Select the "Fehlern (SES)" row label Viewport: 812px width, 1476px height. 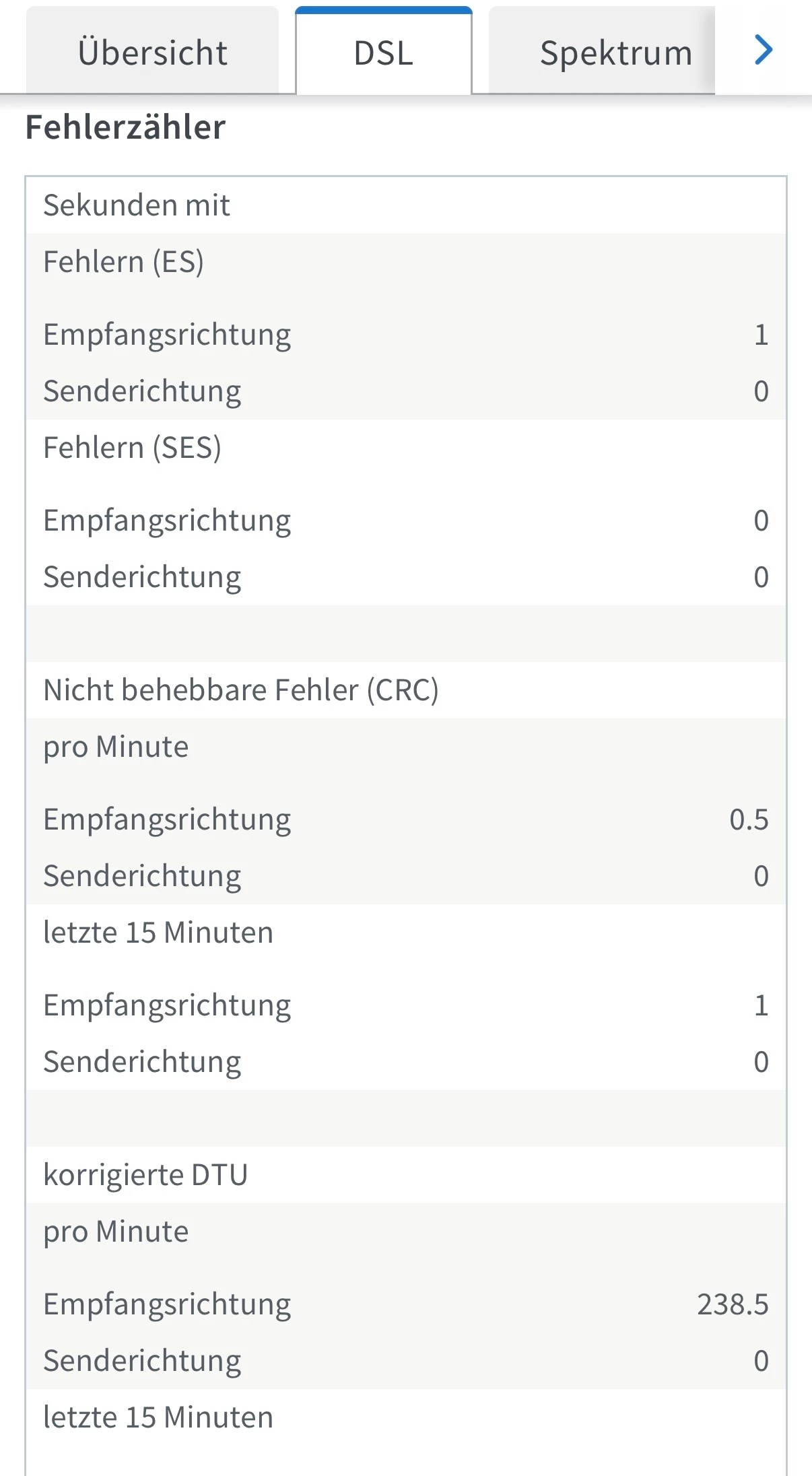132,448
